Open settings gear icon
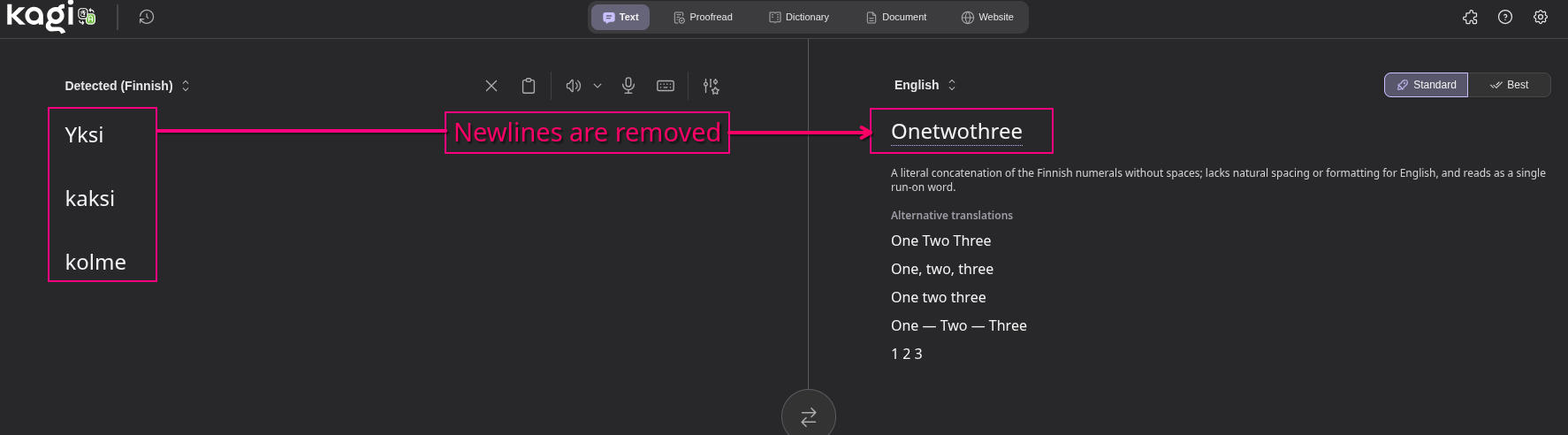This screenshot has width=1568, height=435. tap(1541, 17)
